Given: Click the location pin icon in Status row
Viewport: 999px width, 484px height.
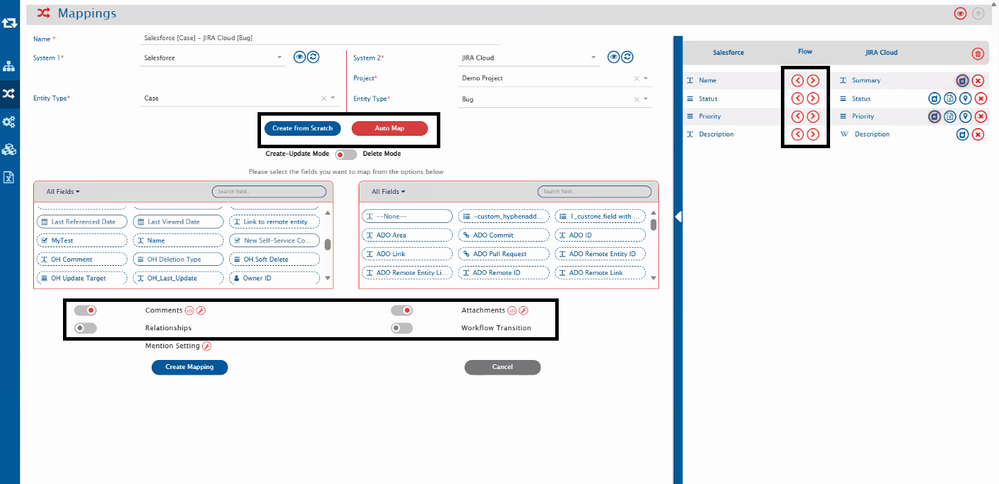Looking at the screenshot, I should [x=965, y=98].
